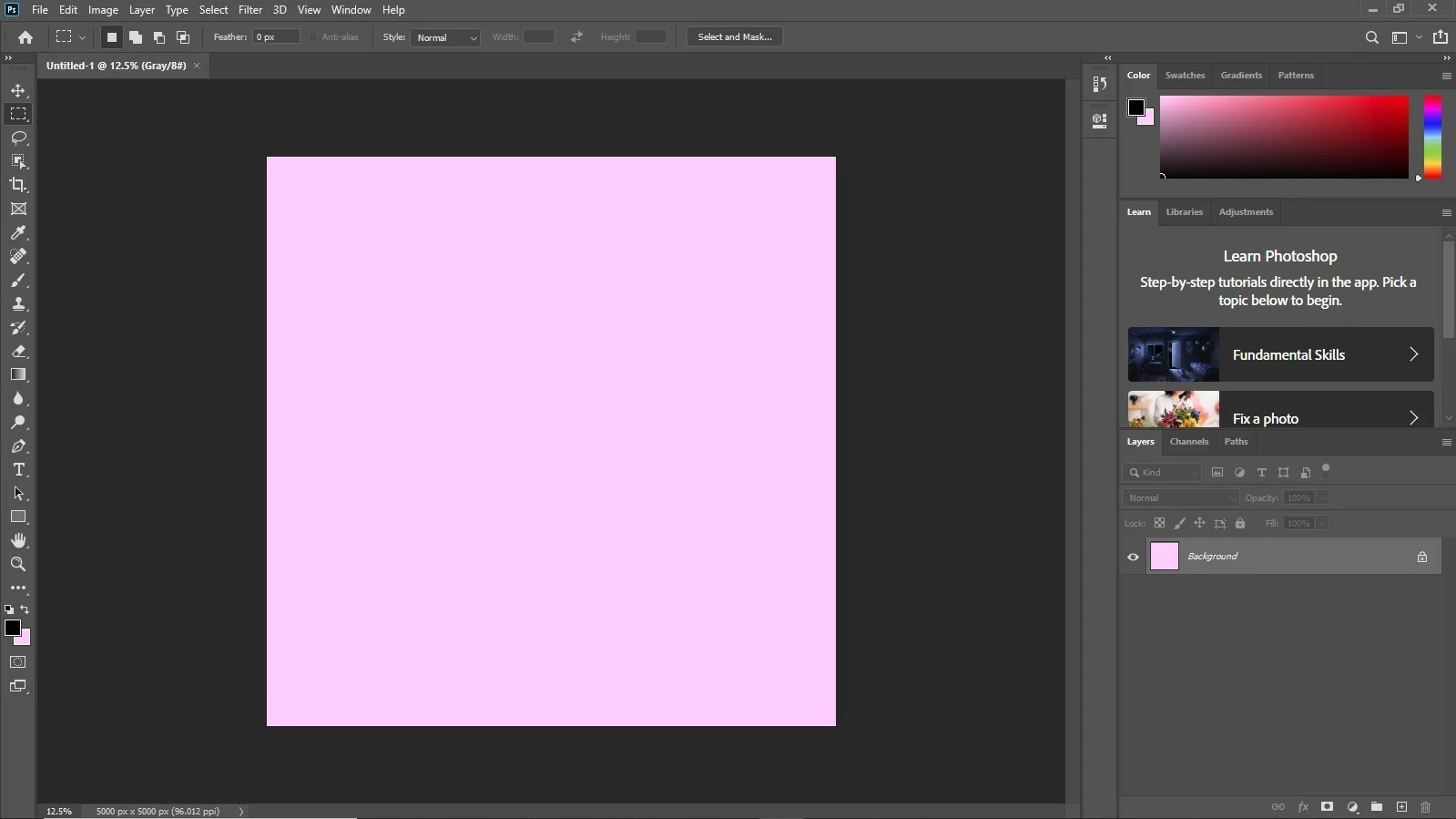Click the Select and Mask button
This screenshot has height=819, width=1456.
click(735, 37)
